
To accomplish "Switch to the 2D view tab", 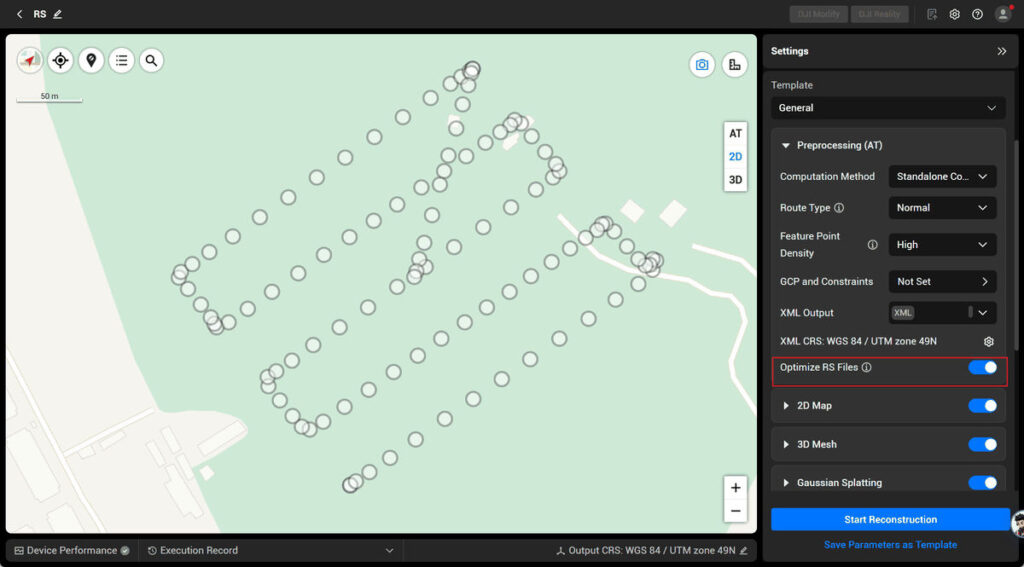I will click(x=735, y=157).
